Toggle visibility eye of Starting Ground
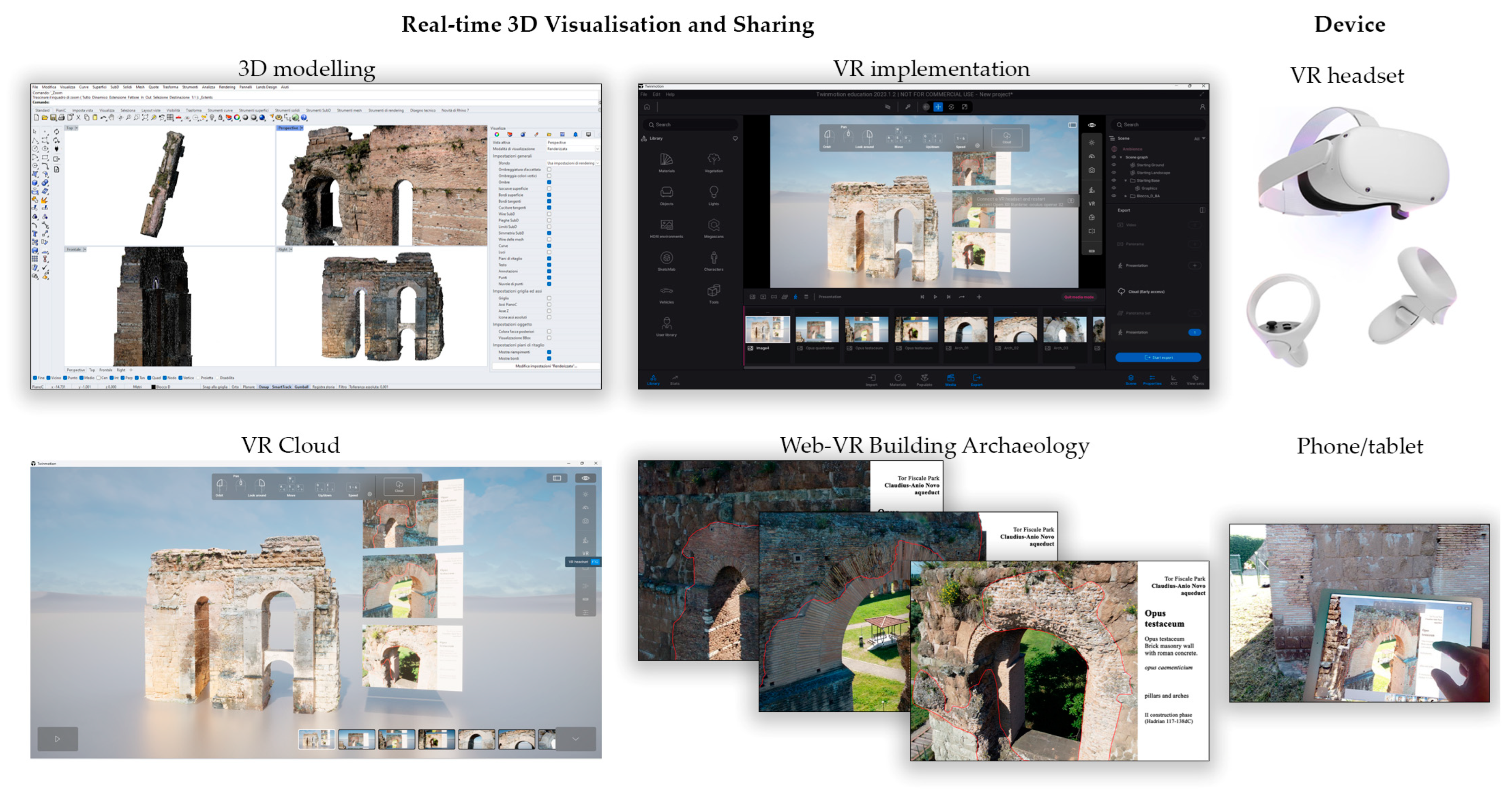Image resolution: width=1512 pixels, height=795 pixels. [1114, 165]
